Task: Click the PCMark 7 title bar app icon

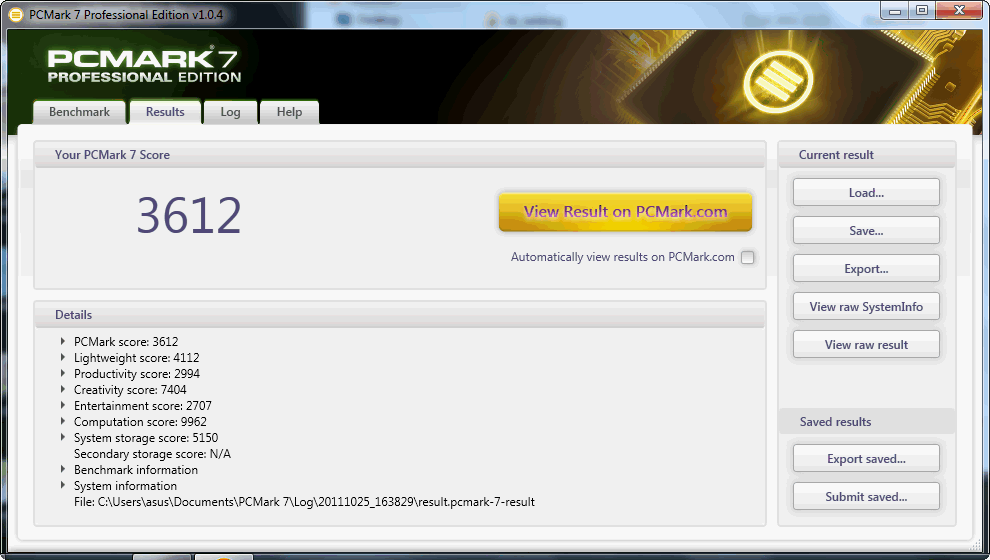Action: [15, 15]
